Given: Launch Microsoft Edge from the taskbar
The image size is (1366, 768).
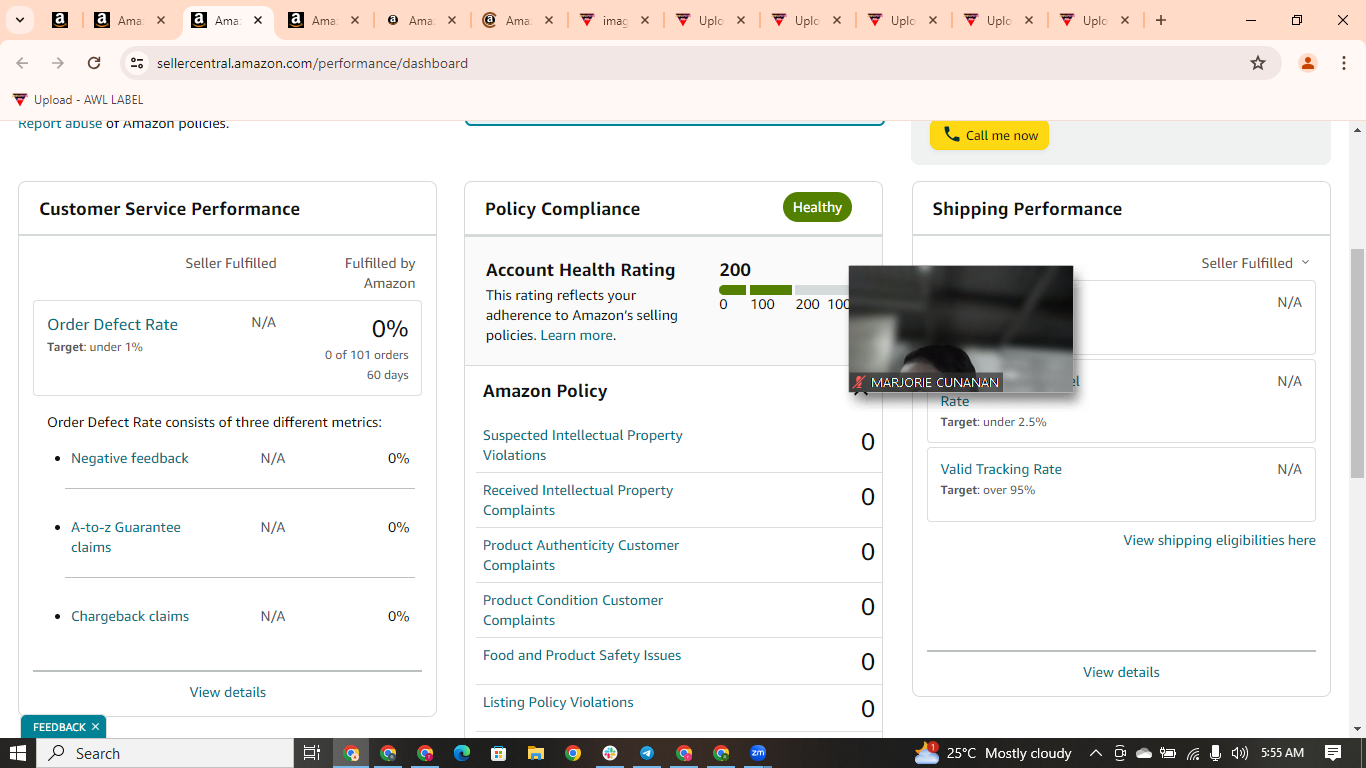Looking at the screenshot, I should click(x=462, y=753).
